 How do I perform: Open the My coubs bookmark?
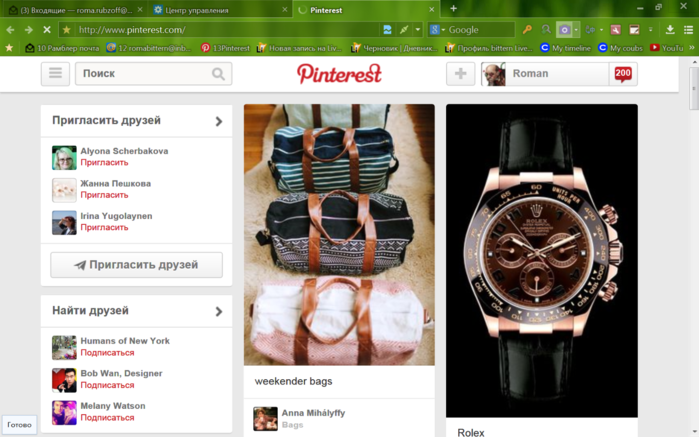(620, 48)
